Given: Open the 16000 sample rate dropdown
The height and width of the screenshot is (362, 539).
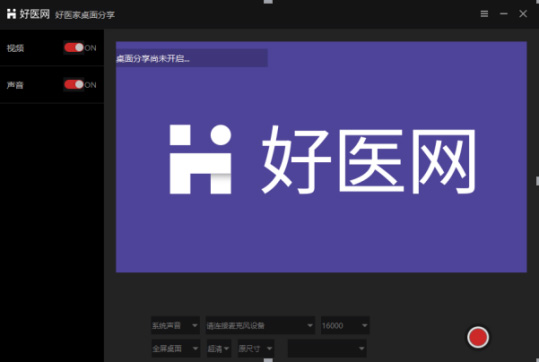Looking at the screenshot, I should (x=345, y=325).
